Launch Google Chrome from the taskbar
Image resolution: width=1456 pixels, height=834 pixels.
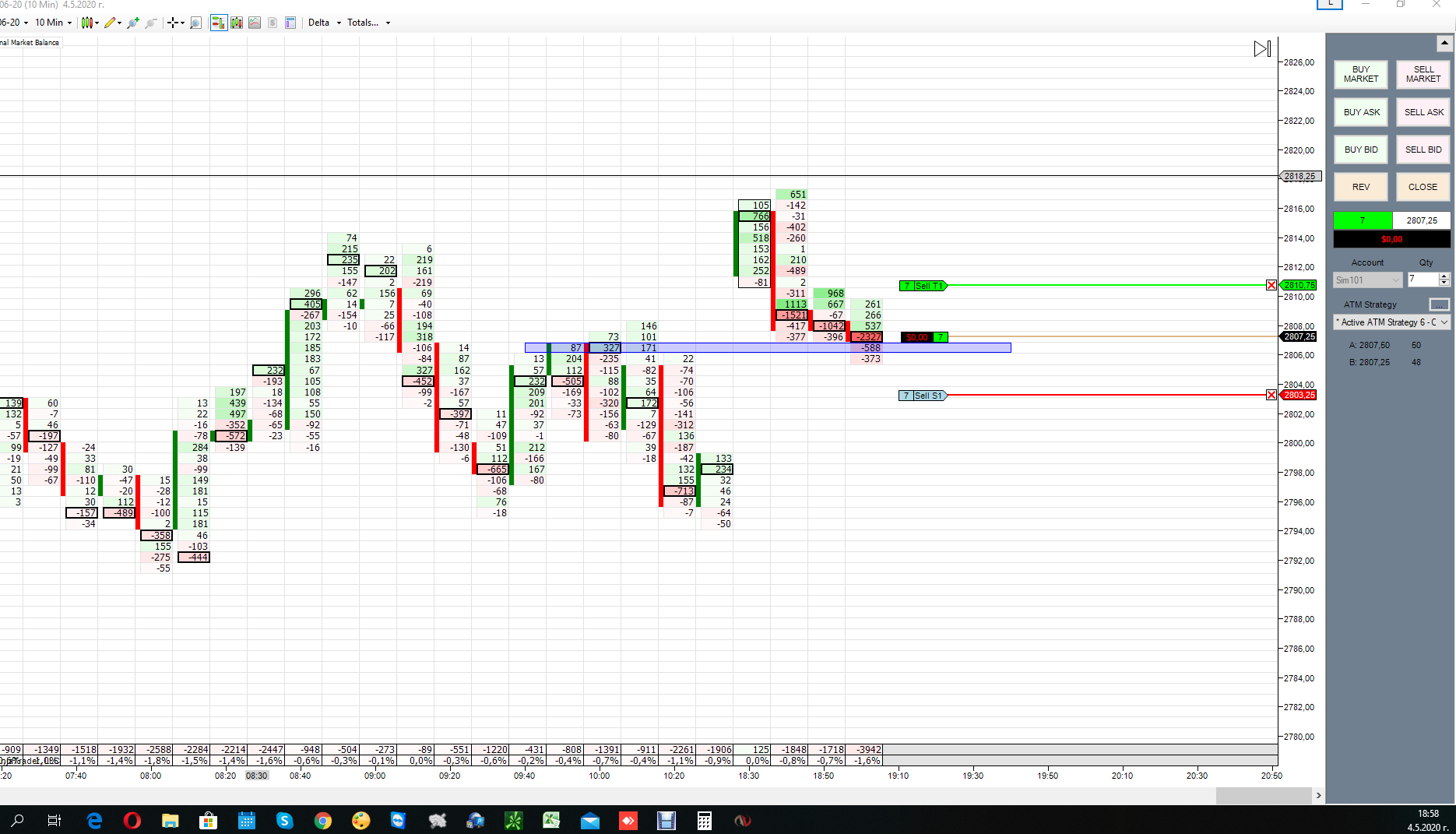point(322,820)
